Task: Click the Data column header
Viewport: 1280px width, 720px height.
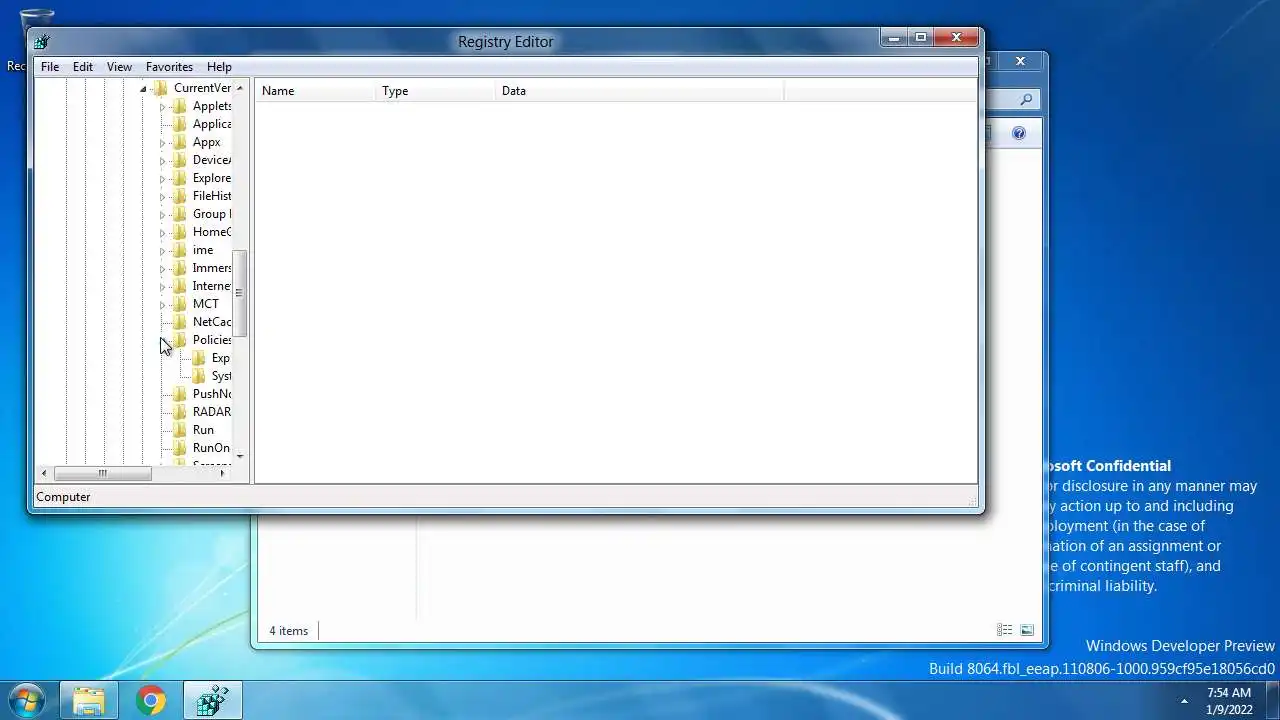Action: pyautogui.click(x=639, y=91)
